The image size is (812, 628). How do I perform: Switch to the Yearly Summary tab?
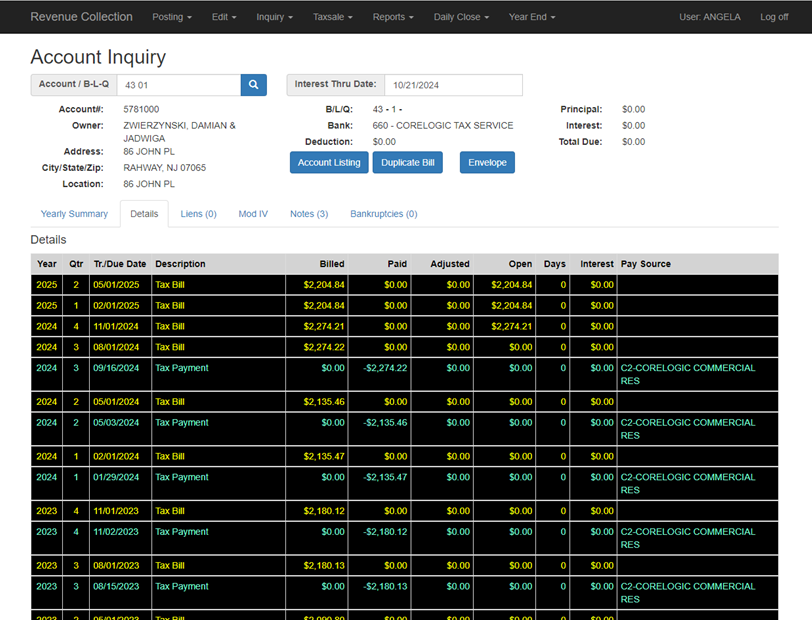(x=74, y=214)
